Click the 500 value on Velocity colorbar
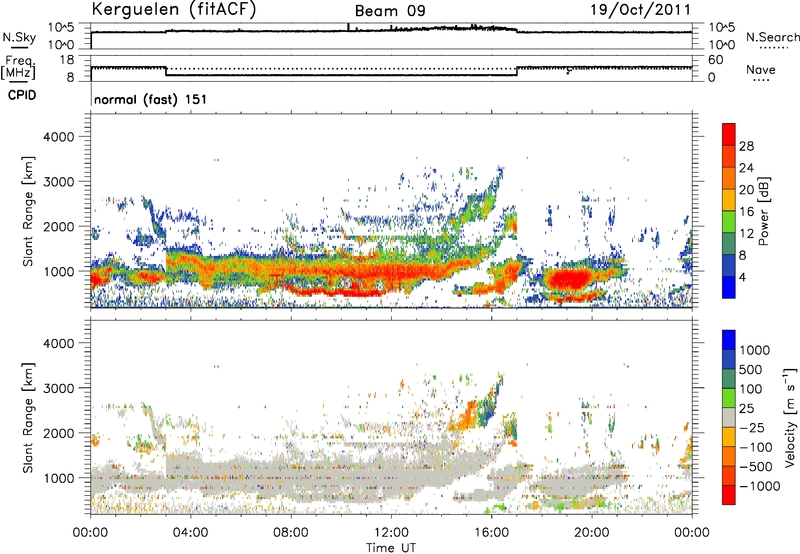 [751, 370]
